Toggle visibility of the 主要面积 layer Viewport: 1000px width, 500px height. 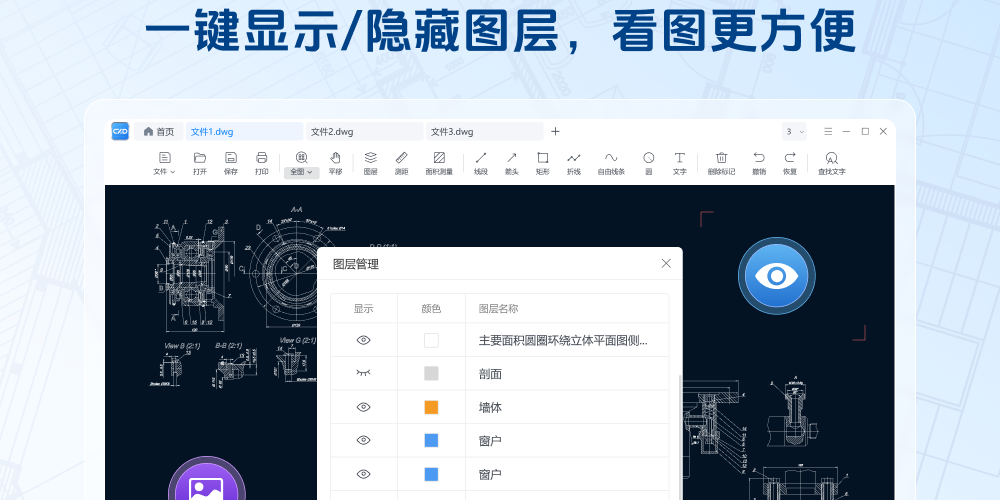point(364,340)
